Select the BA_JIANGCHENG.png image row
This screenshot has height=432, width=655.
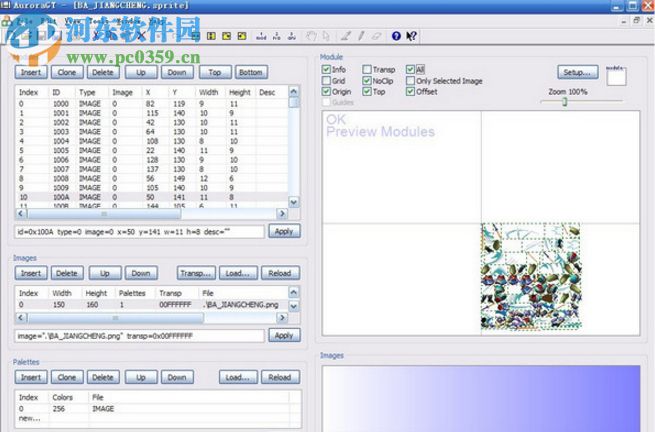pos(152,305)
